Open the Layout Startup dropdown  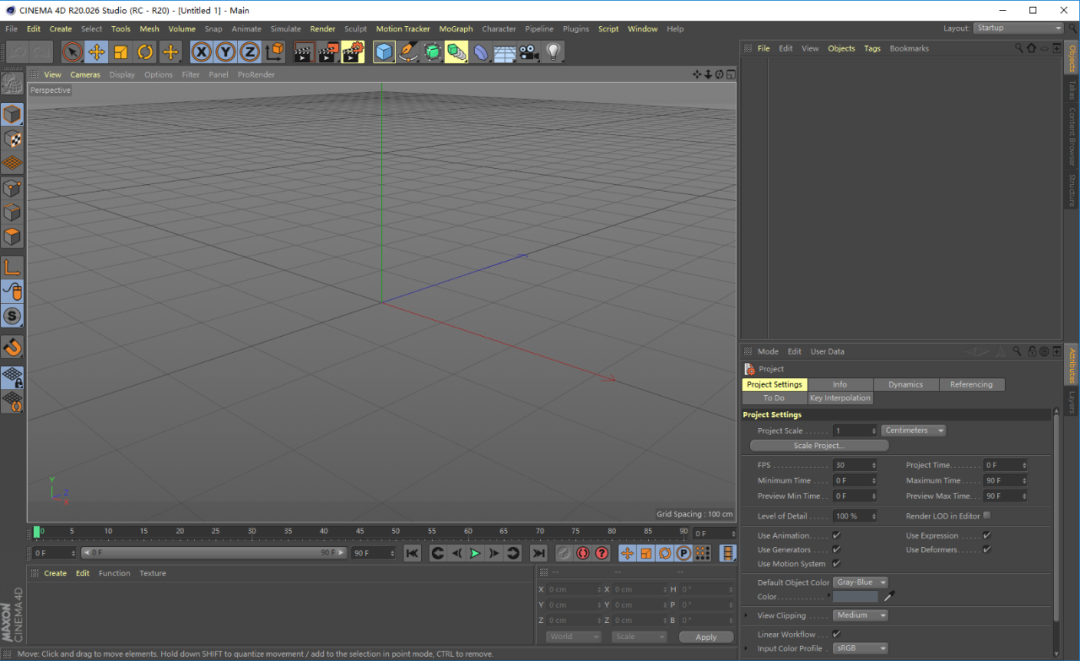(1018, 28)
